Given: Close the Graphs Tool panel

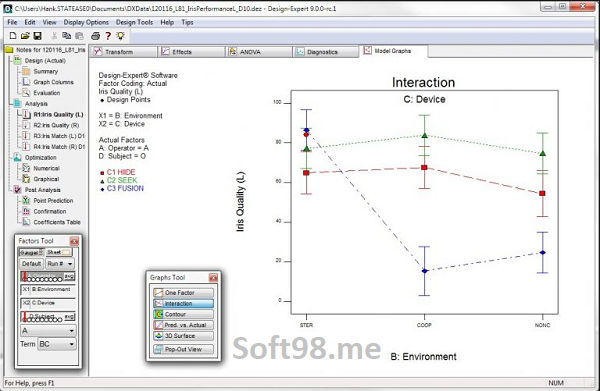Looking at the screenshot, I should 214,277.
